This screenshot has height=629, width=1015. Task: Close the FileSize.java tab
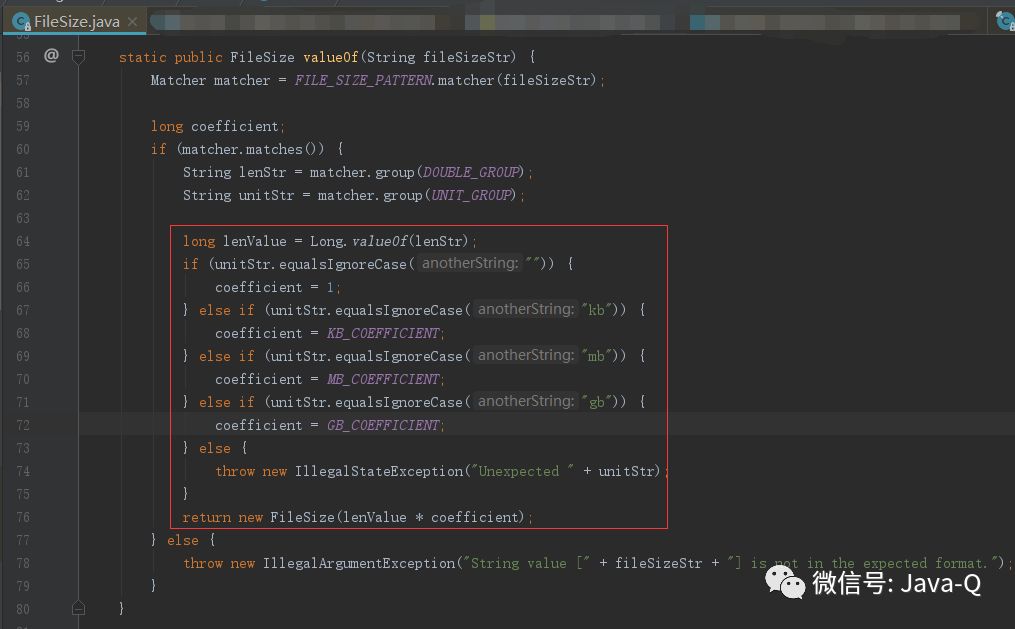(x=132, y=21)
